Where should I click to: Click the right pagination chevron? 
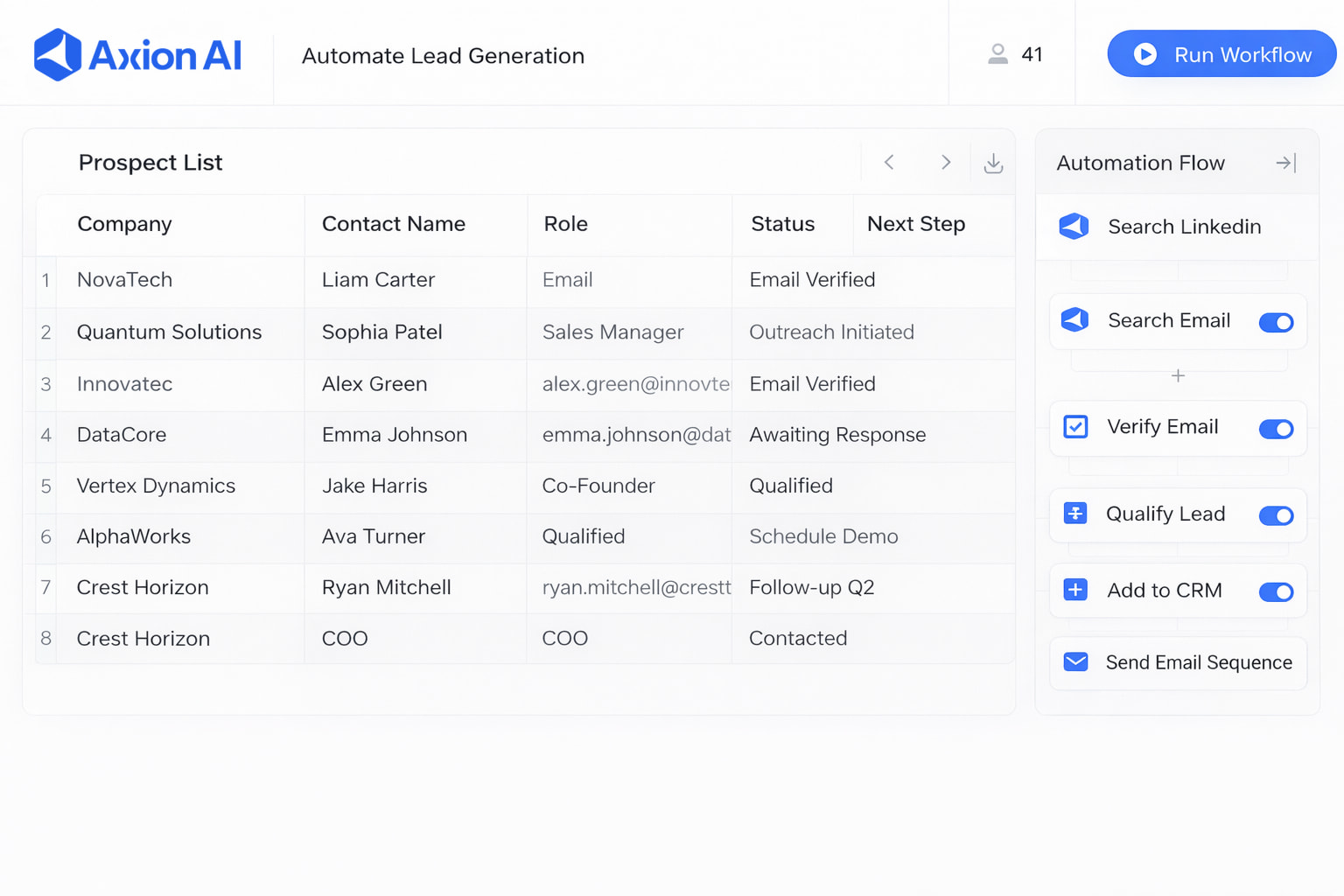tap(946, 162)
